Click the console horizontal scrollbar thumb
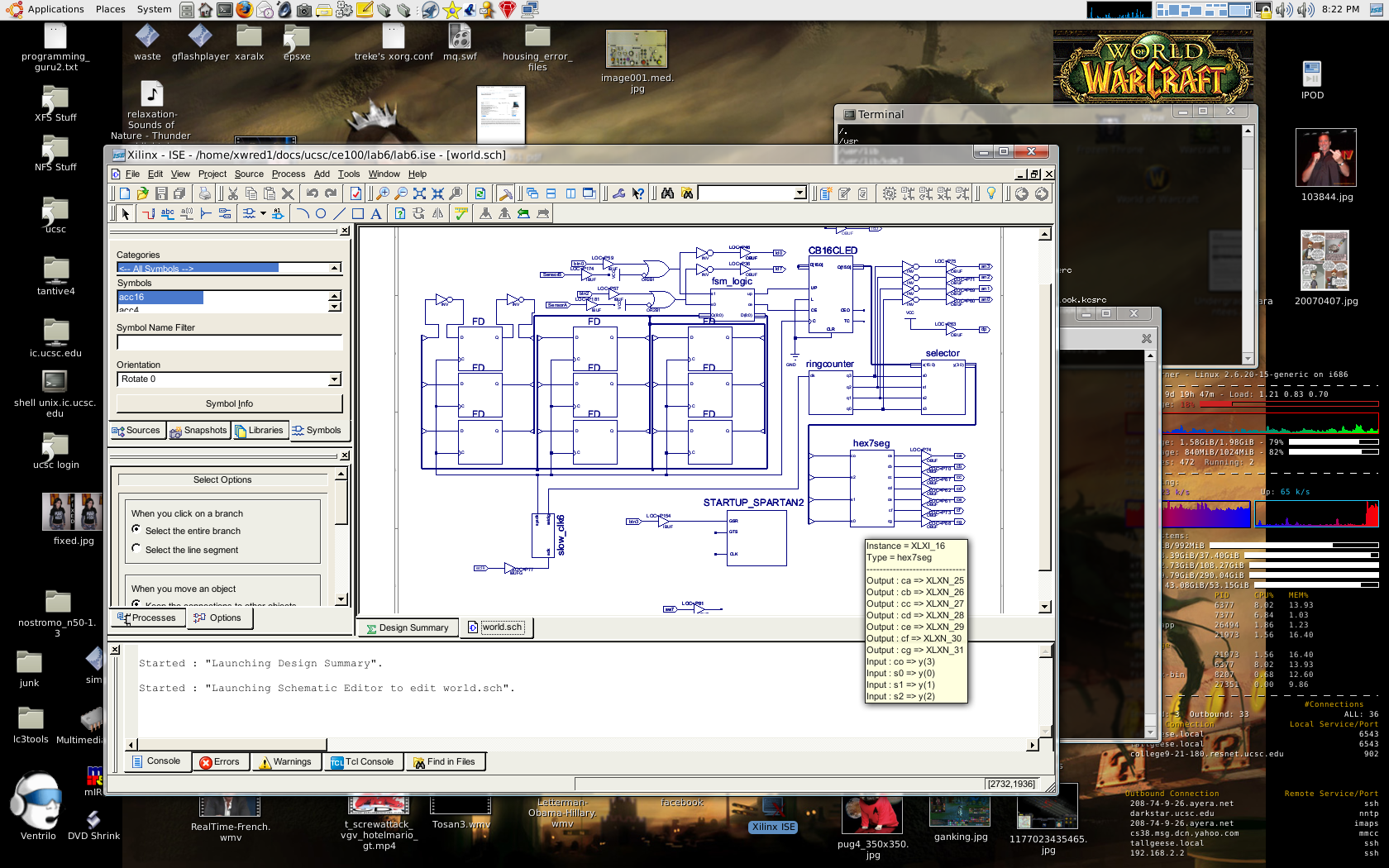Viewport: 1389px width, 868px height. click(232, 745)
